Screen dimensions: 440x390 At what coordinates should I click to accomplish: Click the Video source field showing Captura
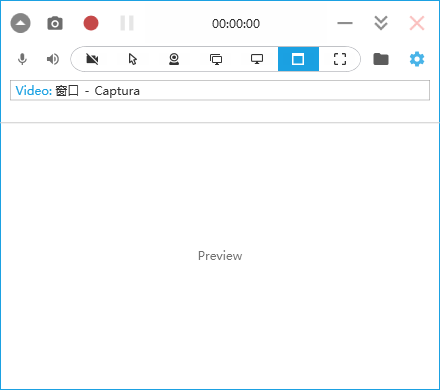(220, 90)
